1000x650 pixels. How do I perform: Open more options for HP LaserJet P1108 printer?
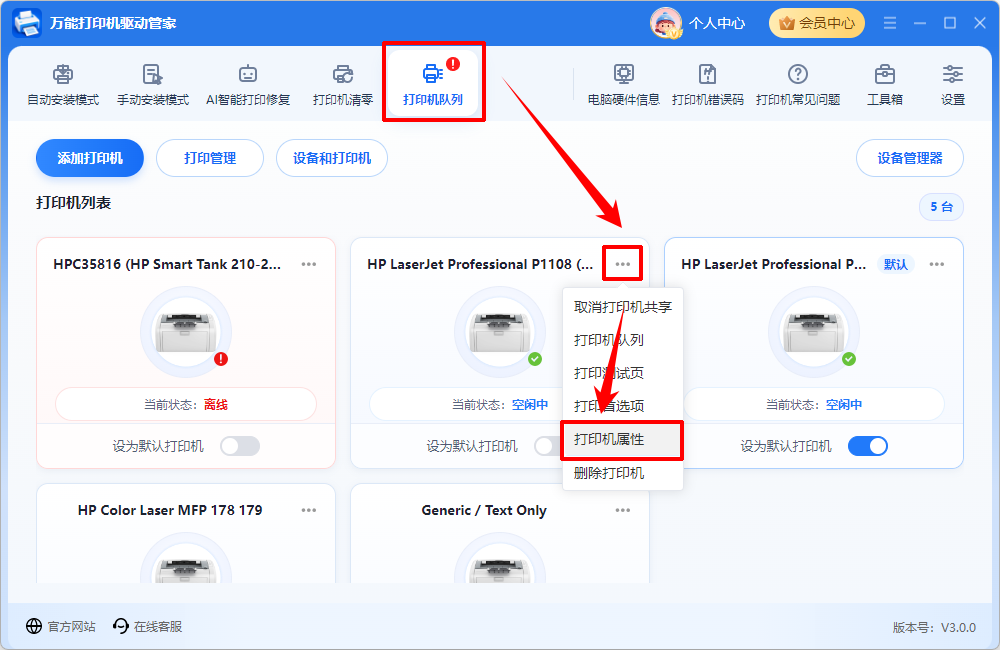click(x=622, y=264)
